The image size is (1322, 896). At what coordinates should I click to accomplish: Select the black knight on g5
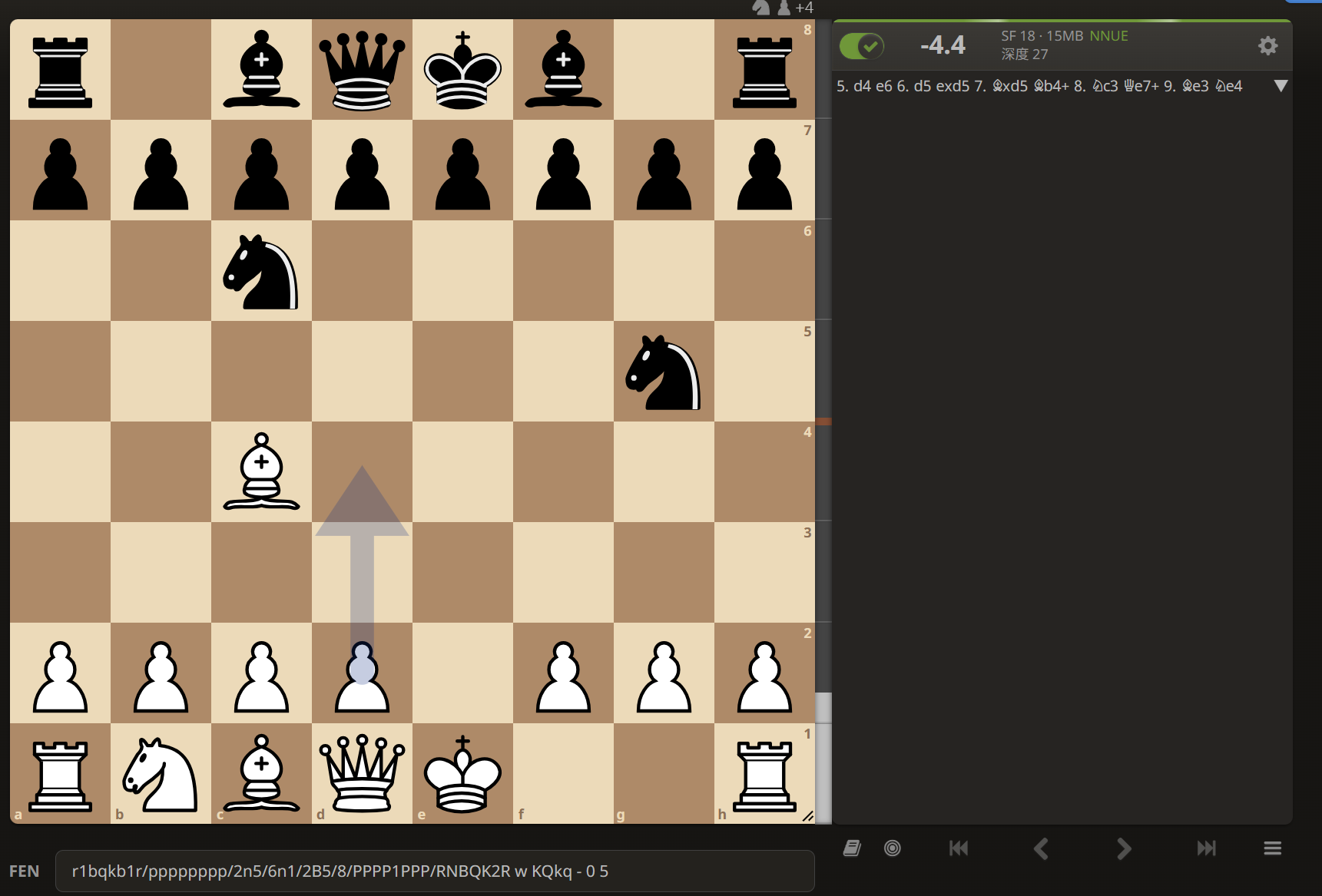tap(664, 372)
